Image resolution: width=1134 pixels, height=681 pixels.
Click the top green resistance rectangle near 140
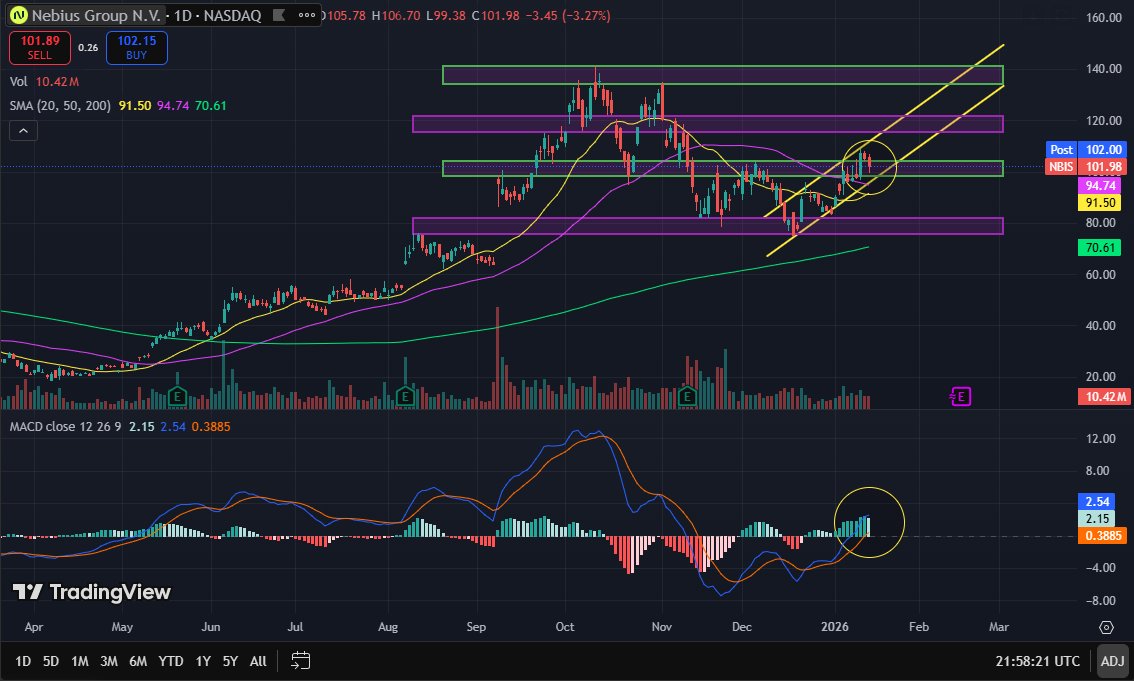pos(722,75)
